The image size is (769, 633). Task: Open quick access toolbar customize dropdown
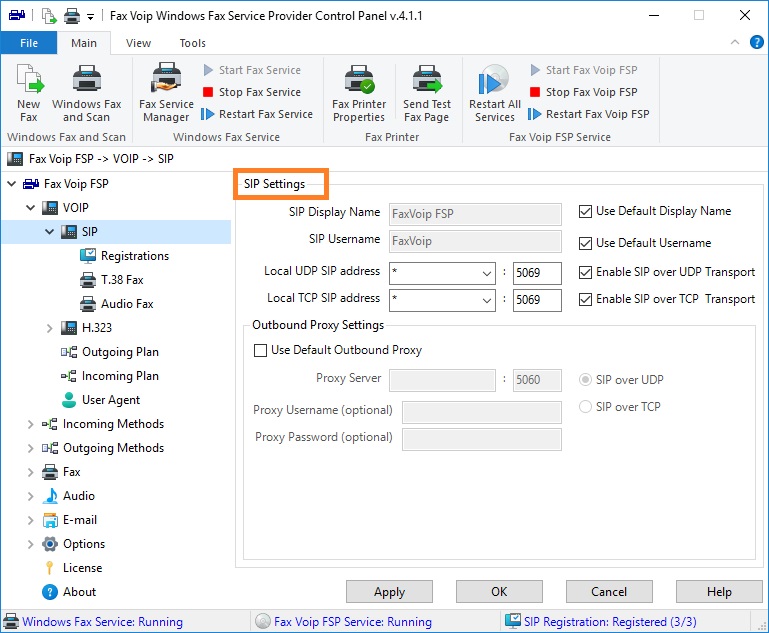click(90, 17)
